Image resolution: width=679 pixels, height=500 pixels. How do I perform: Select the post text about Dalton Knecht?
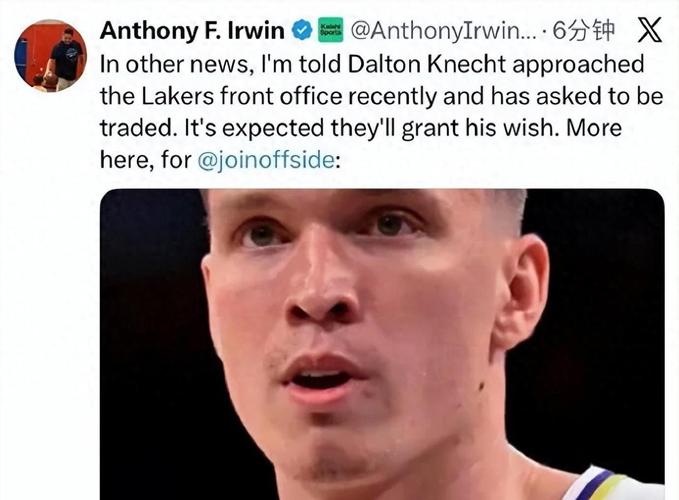coord(381,112)
